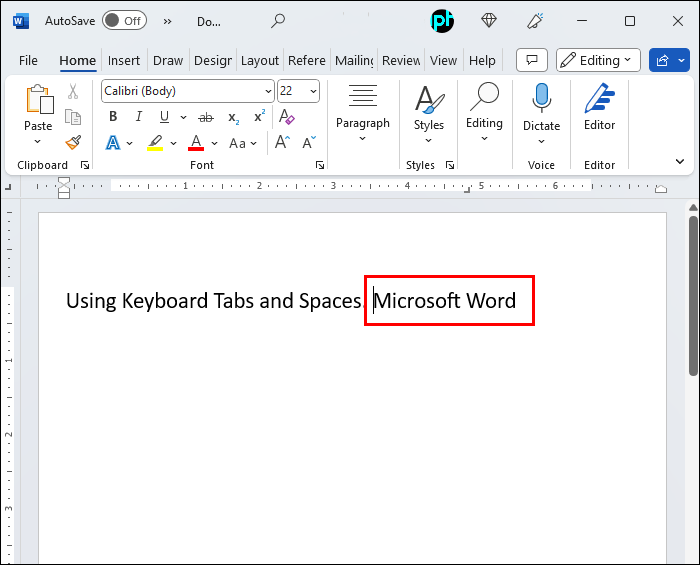
Task: Switch to the View tab
Action: pos(443,60)
